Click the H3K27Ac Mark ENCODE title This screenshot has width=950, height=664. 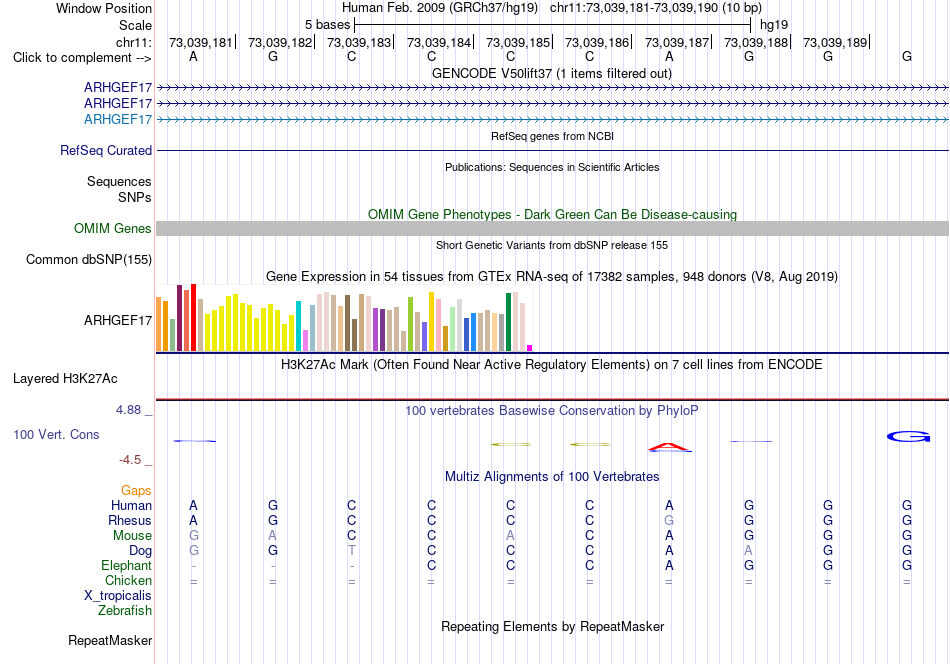pyautogui.click(x=552, y=365)
